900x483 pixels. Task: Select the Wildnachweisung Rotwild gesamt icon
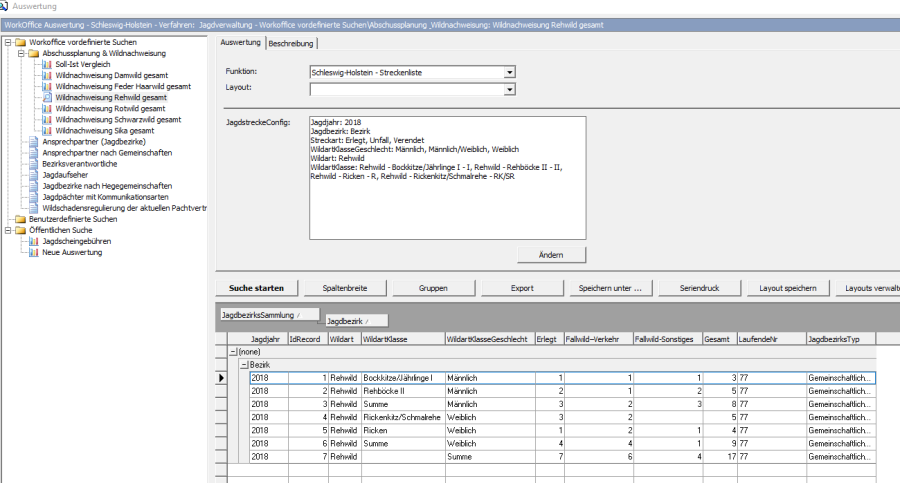click(47, 108)
